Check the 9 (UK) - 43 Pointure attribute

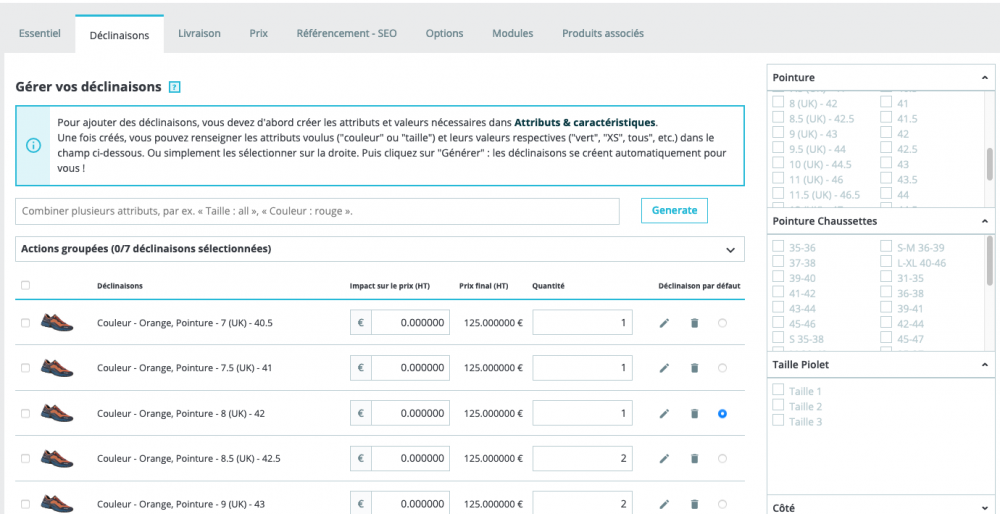tap(778, 133)
